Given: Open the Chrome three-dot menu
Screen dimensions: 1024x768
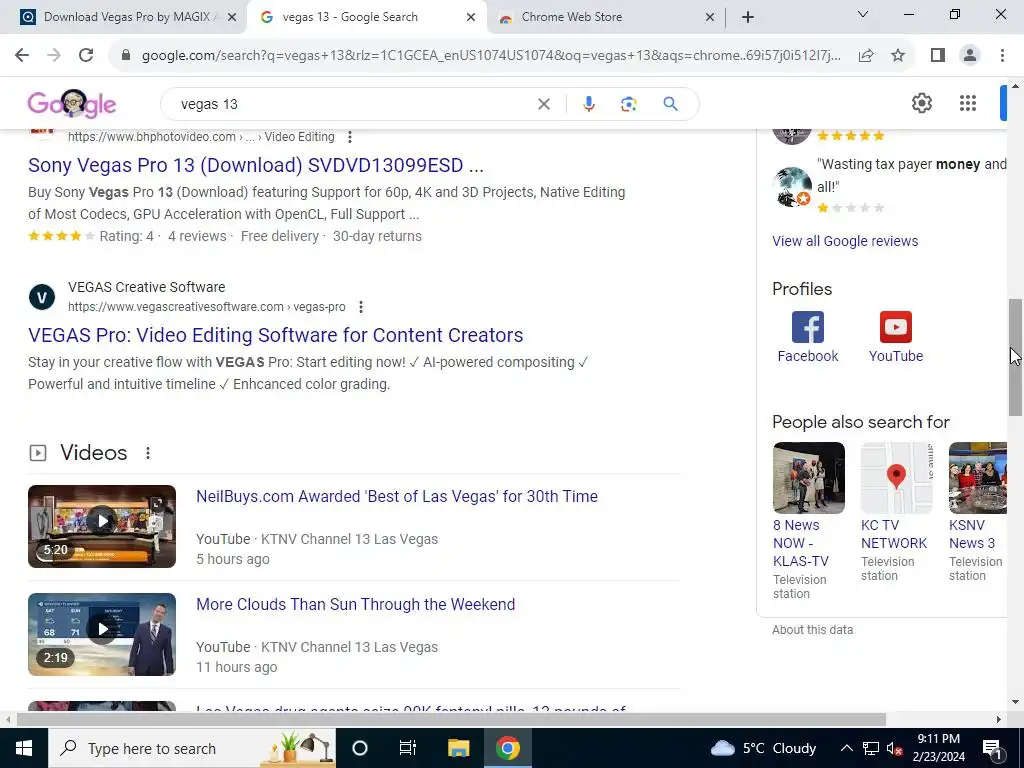Looking at the screenshot, I should click(1002, 56).
